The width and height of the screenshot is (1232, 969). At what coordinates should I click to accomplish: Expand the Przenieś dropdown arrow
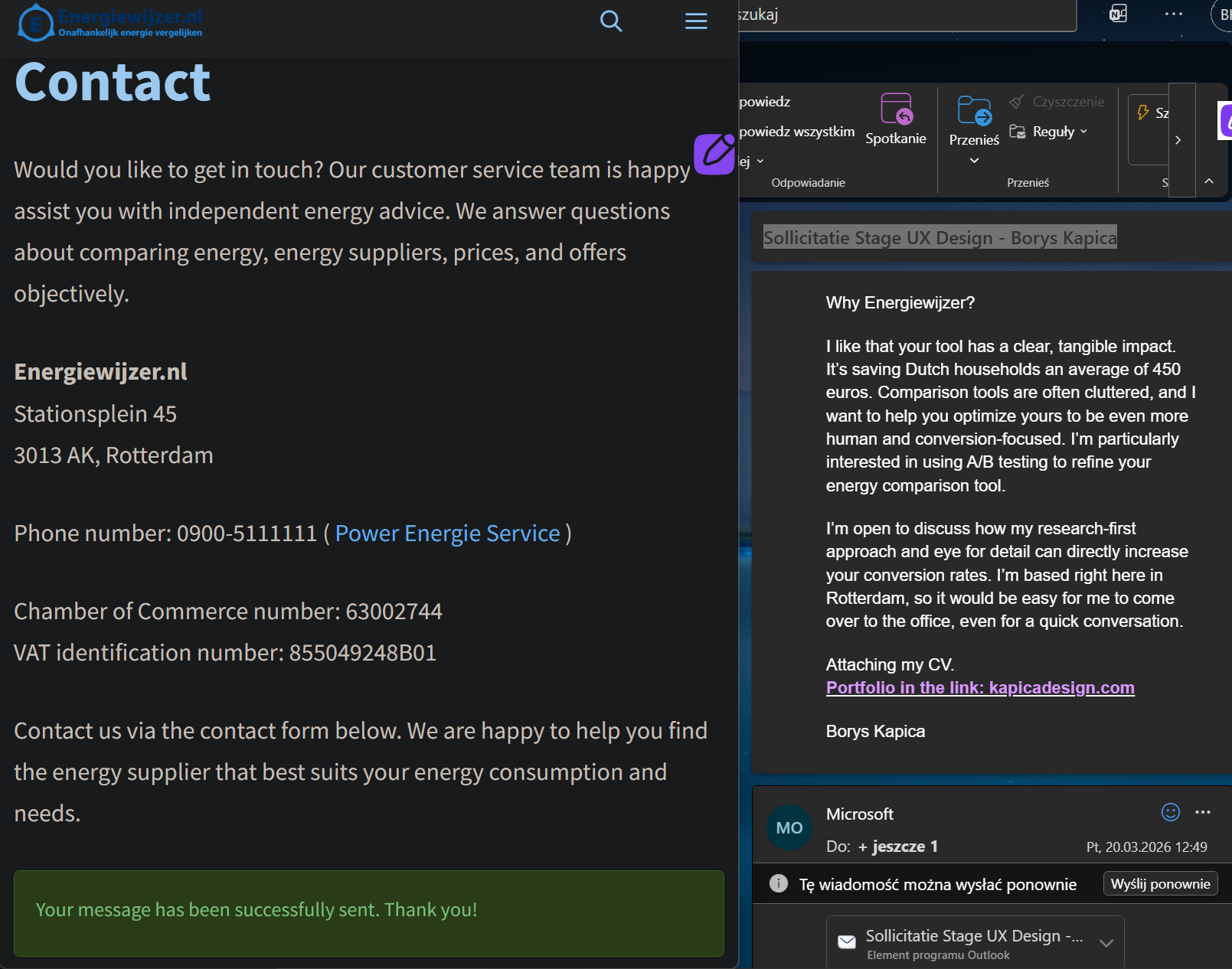[x=974, y=161]
